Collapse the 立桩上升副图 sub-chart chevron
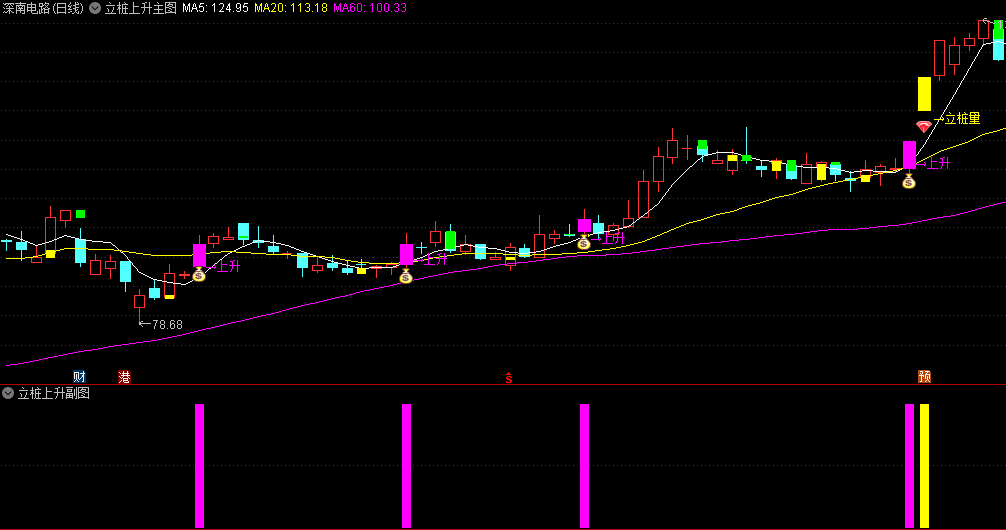The image size is (1006, 530). 8,393
